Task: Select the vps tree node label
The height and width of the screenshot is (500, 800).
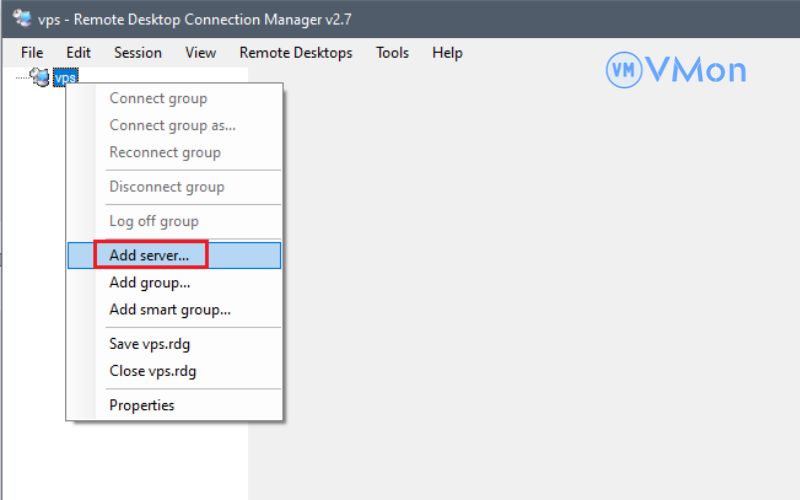Action: click(x=65, y=78)
